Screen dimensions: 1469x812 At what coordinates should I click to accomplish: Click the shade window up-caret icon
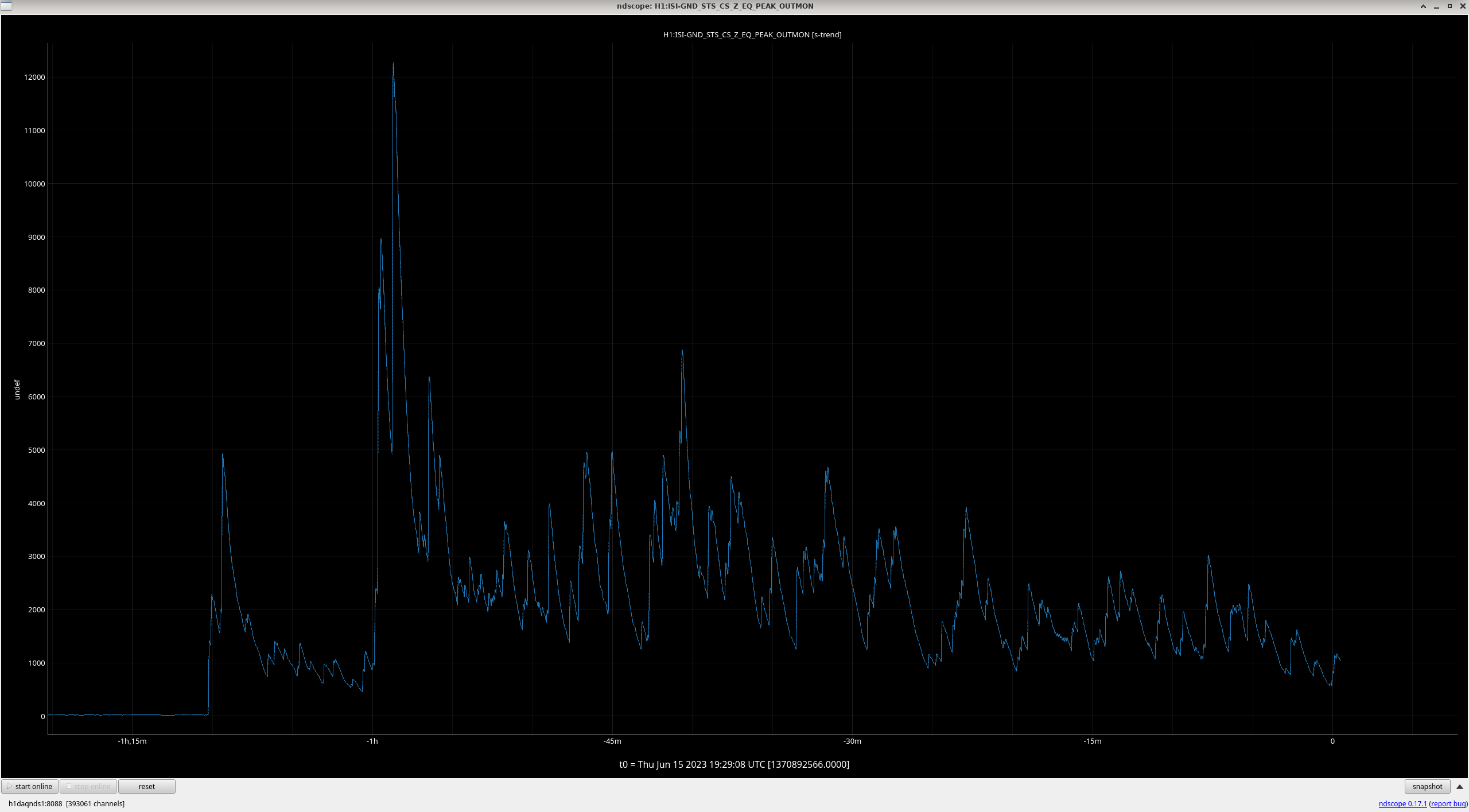coord(1423,6)
